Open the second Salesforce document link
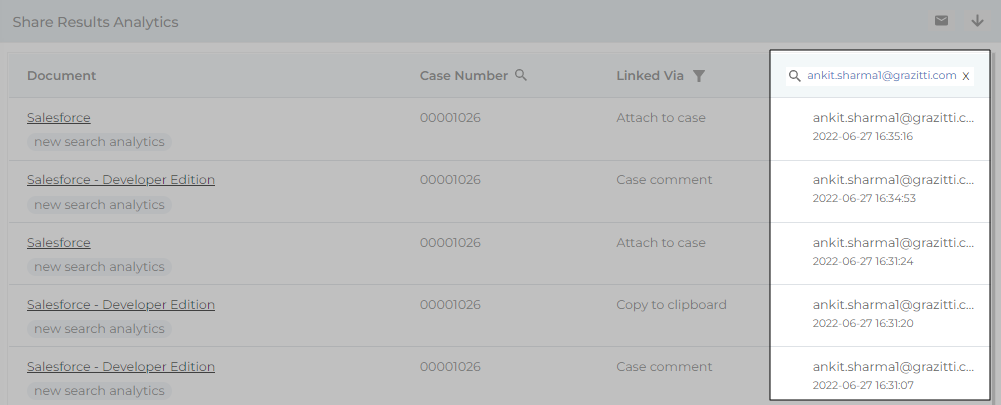The height and width of the screenshot is (405, 1001). pyautogui.click(x=59, y=242)
